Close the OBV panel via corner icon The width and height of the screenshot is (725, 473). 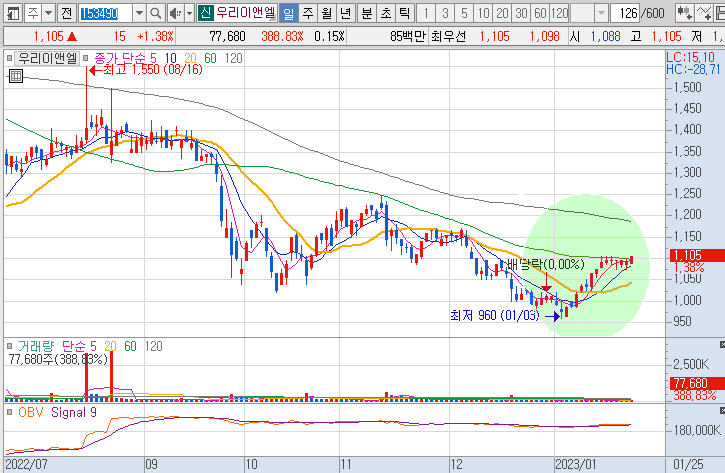(x=722, y=411)
